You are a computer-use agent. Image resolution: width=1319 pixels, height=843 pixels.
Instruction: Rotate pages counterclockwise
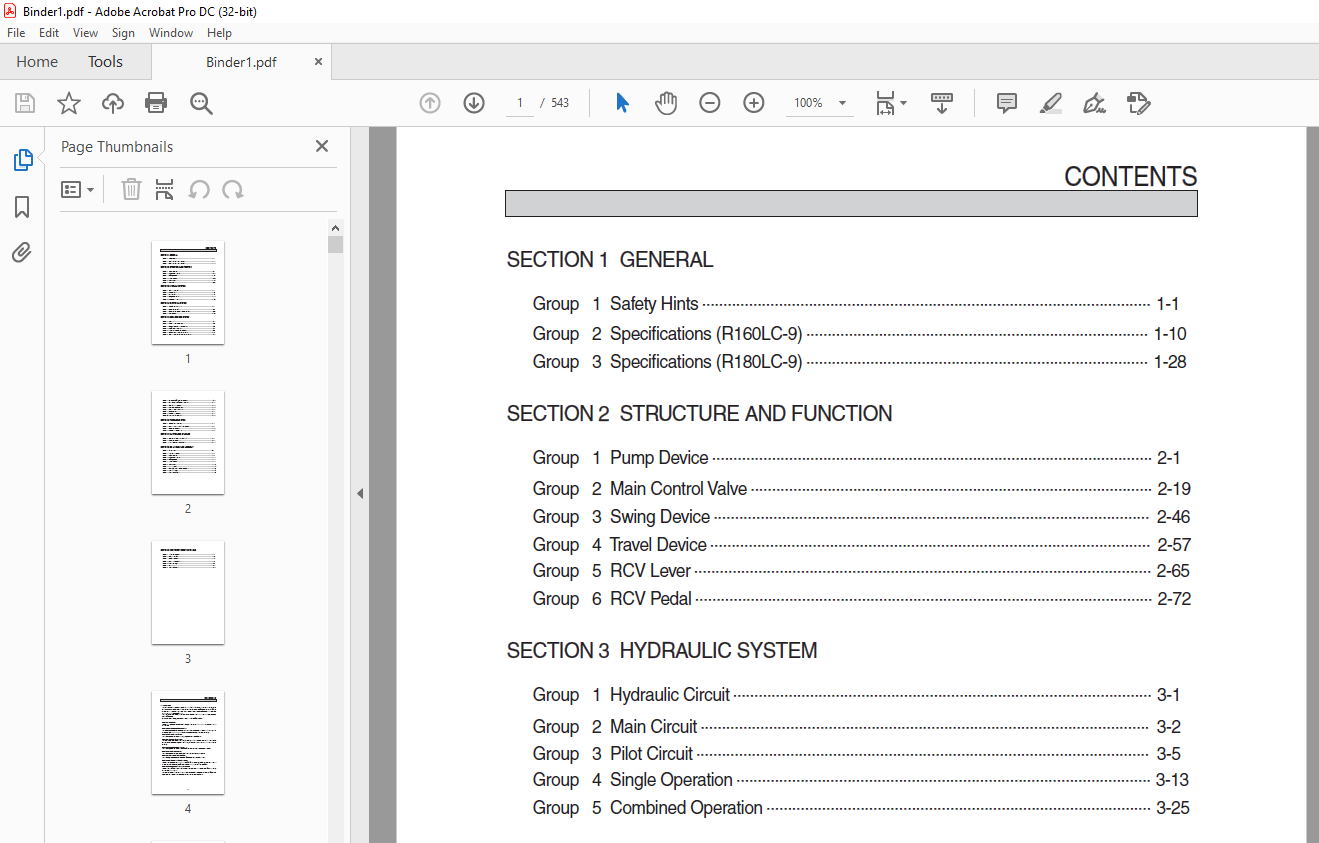[199, 189]
